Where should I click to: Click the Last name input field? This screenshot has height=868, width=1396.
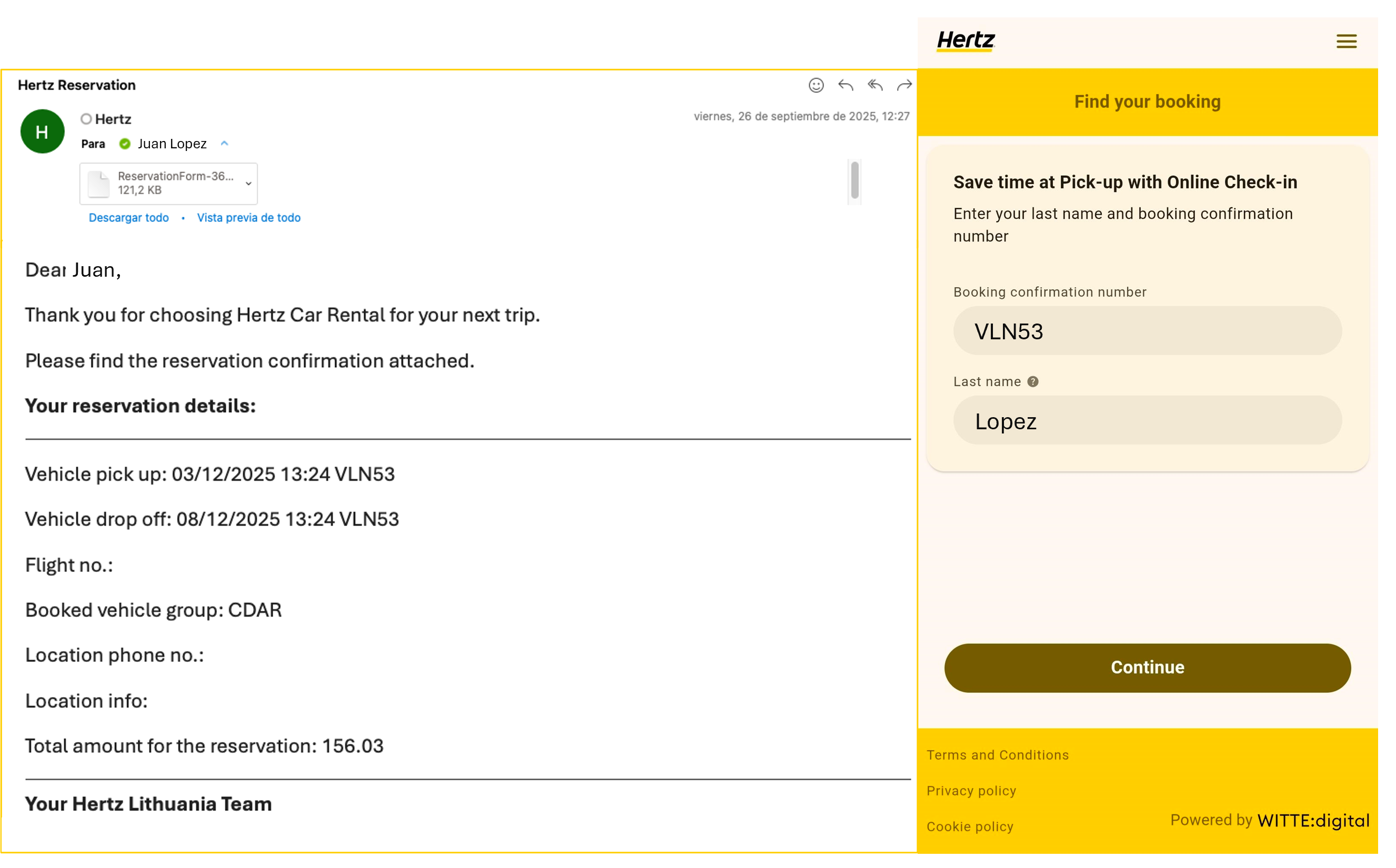(x=1147, y=420)
